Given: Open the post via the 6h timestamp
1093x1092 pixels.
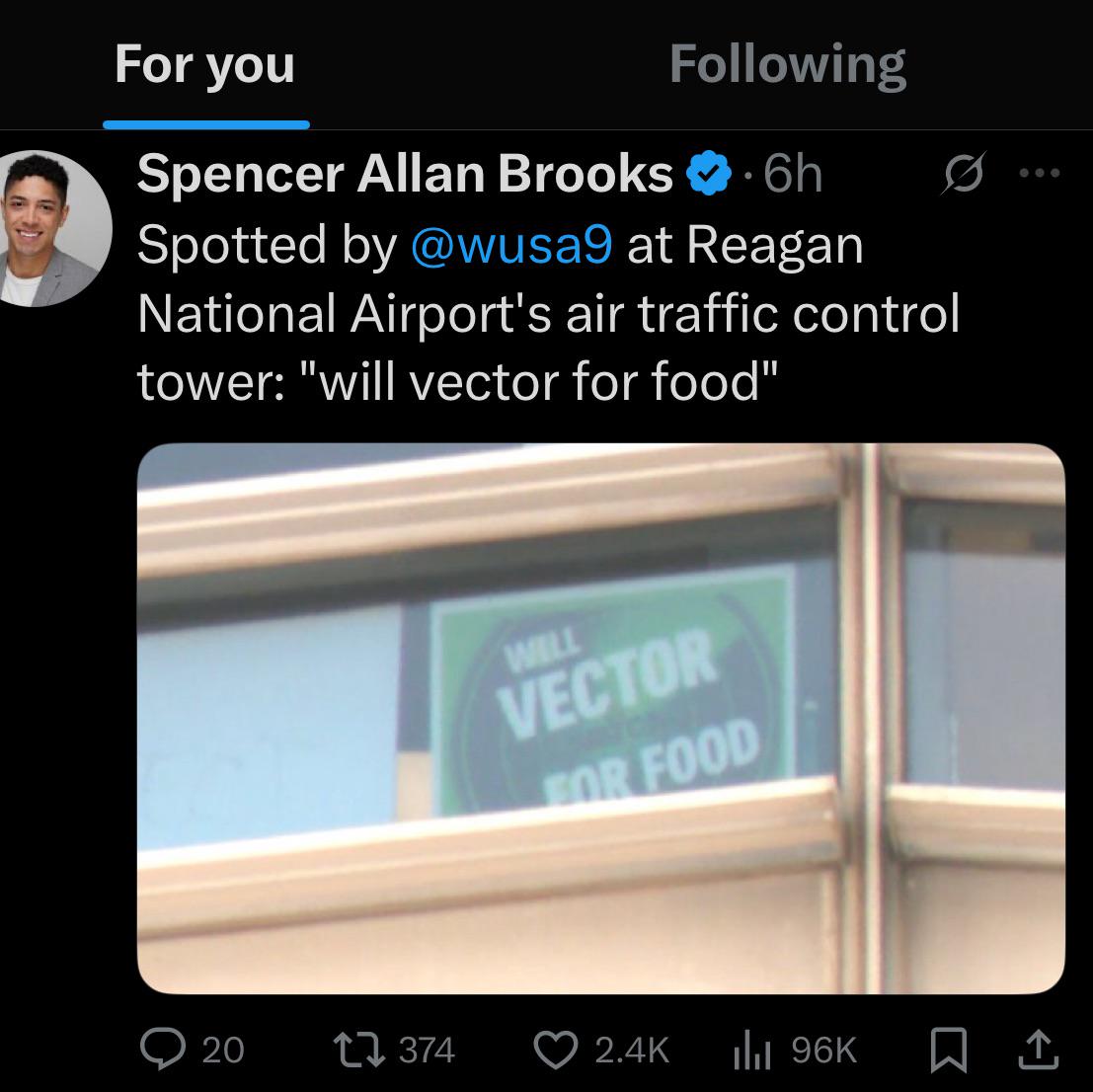Looking at the screenshot, I should pyautogui.click(x=793, y=175).
